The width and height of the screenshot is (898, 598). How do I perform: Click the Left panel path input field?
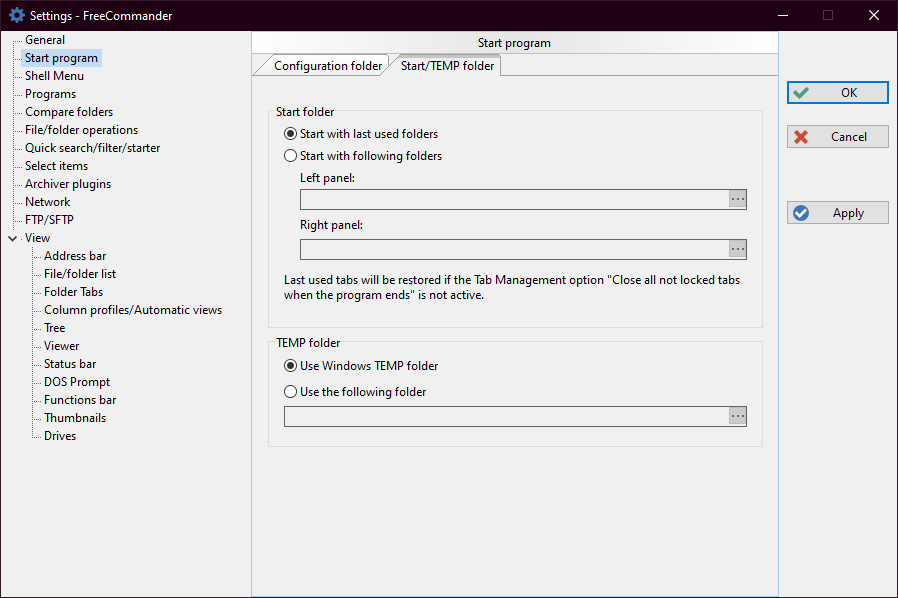coord(514,200)
